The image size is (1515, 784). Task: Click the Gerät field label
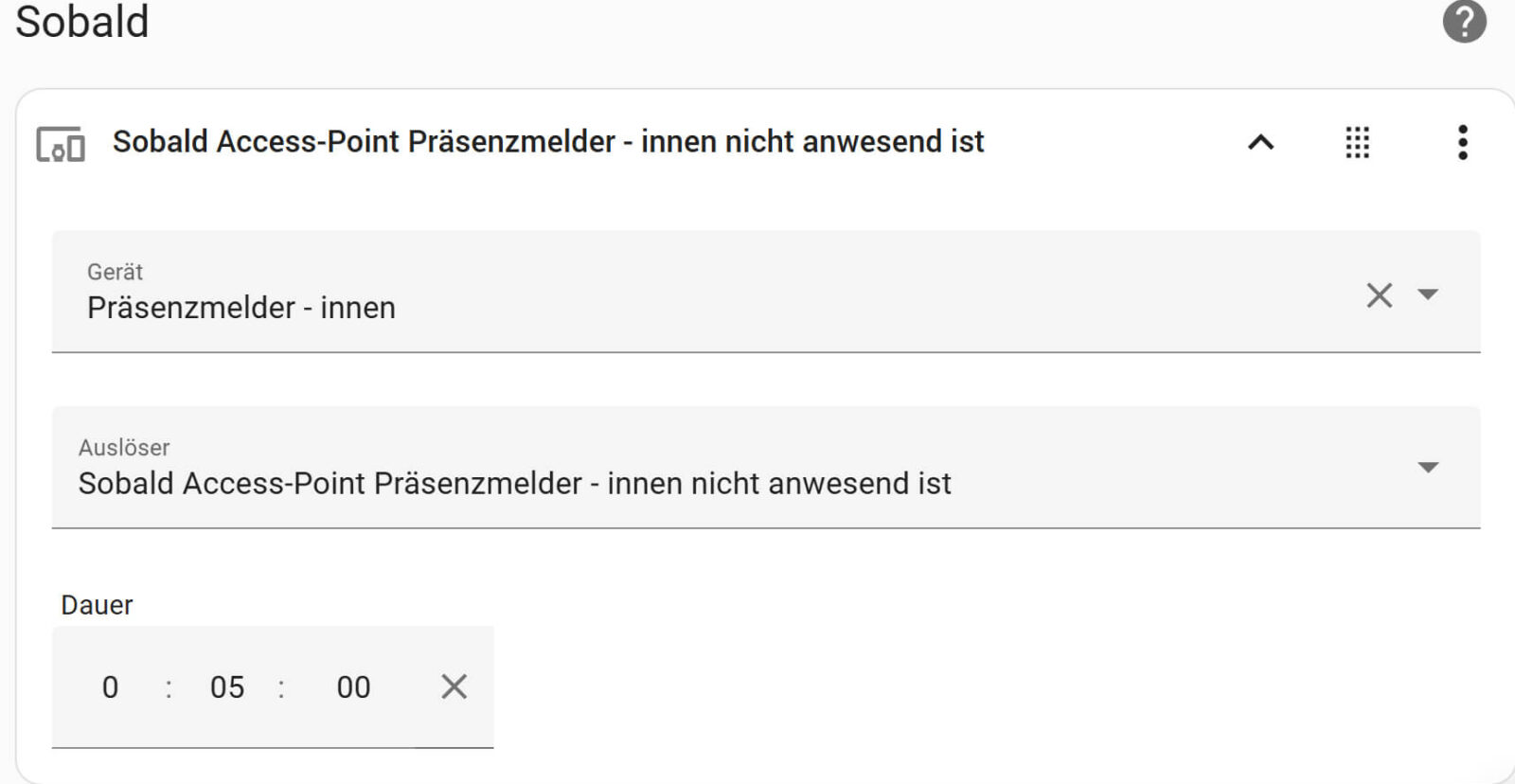tap(115, 272)
